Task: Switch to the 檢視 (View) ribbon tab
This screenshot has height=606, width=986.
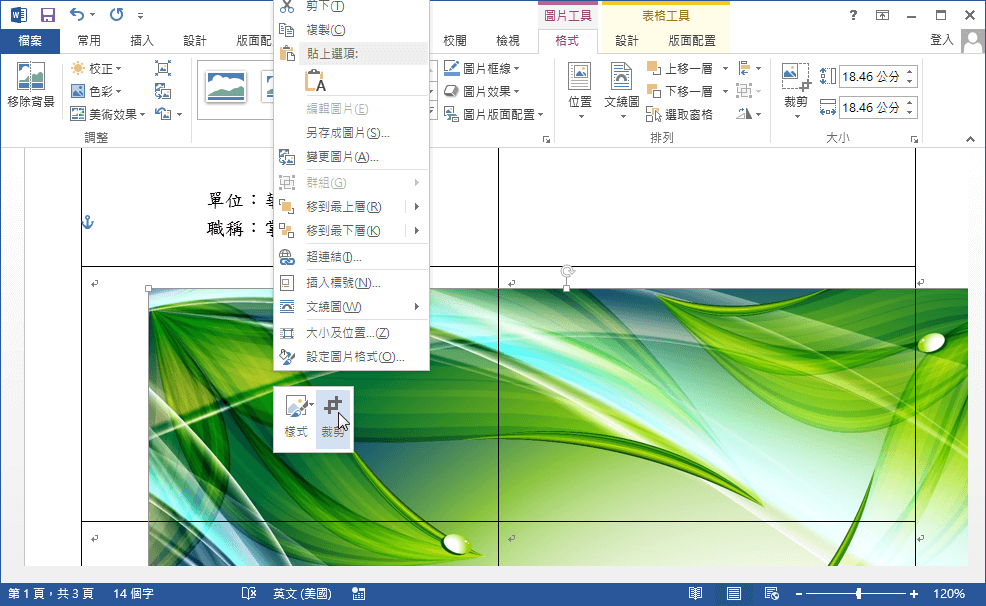Action: 509,41
